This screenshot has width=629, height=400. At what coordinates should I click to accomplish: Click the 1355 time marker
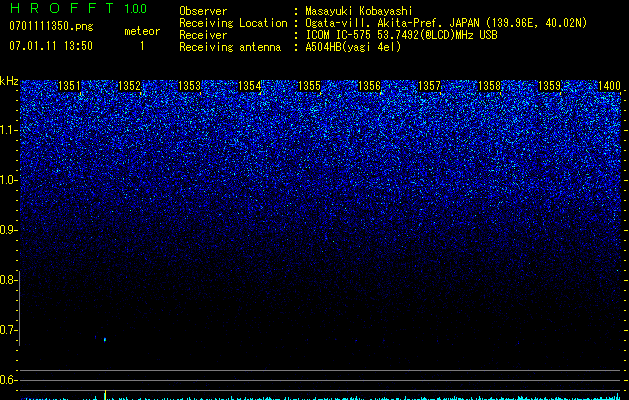coord(309,85)
